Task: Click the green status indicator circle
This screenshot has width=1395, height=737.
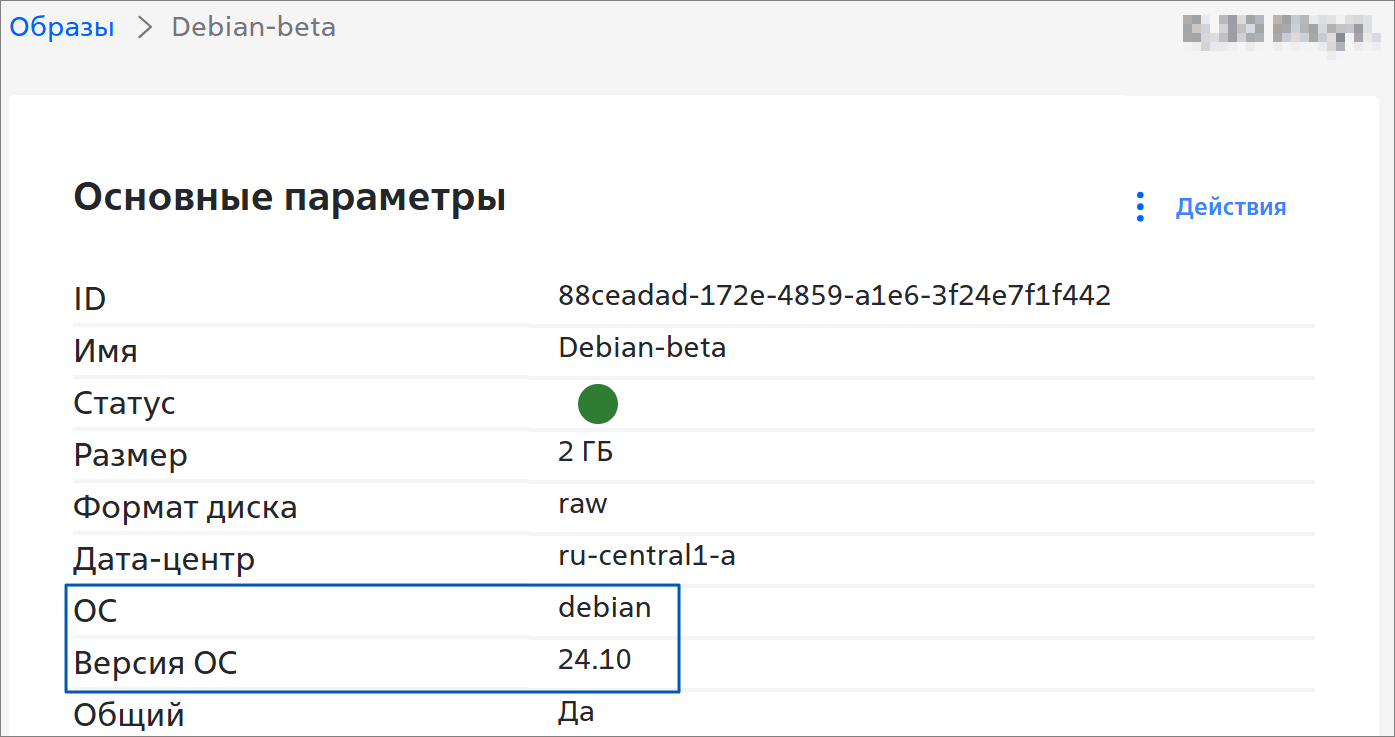Action: pos(598,404)
